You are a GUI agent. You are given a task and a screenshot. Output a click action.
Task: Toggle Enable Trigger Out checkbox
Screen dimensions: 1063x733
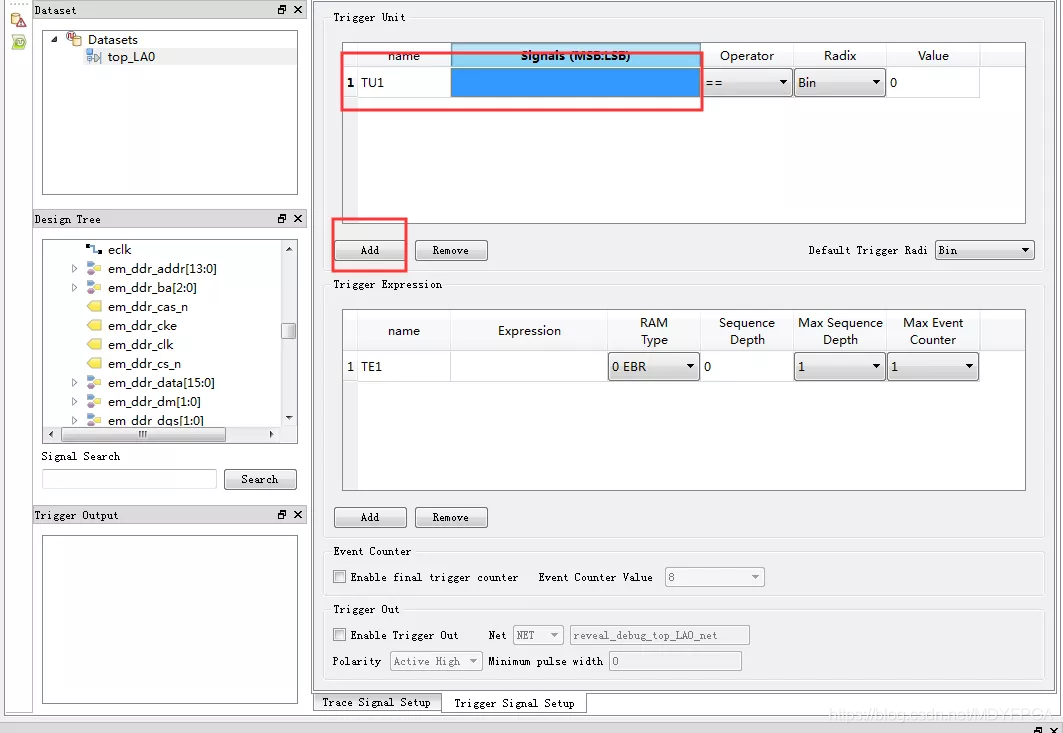340,635
